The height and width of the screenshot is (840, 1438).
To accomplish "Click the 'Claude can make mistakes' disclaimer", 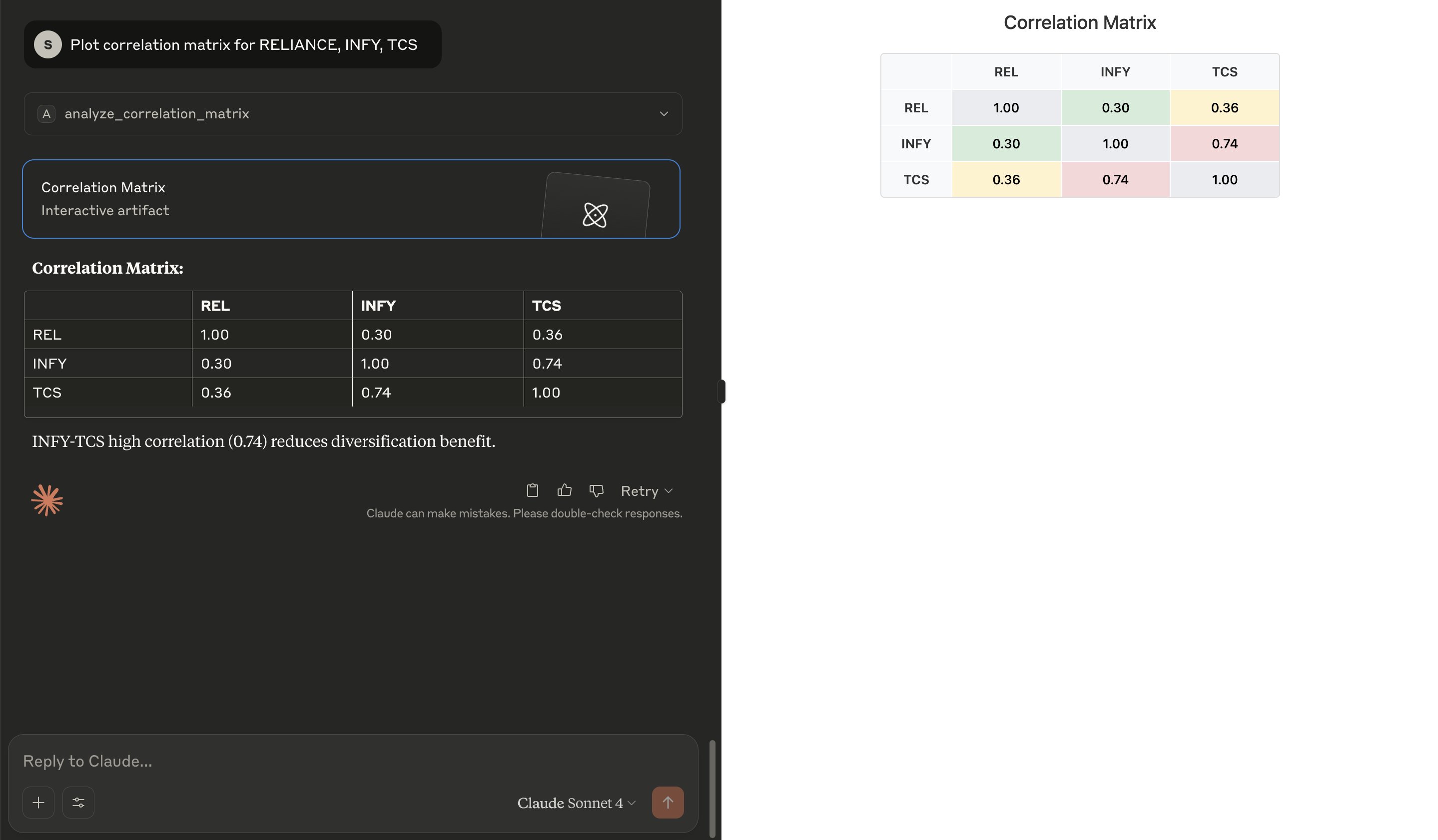I will (525, 513).
